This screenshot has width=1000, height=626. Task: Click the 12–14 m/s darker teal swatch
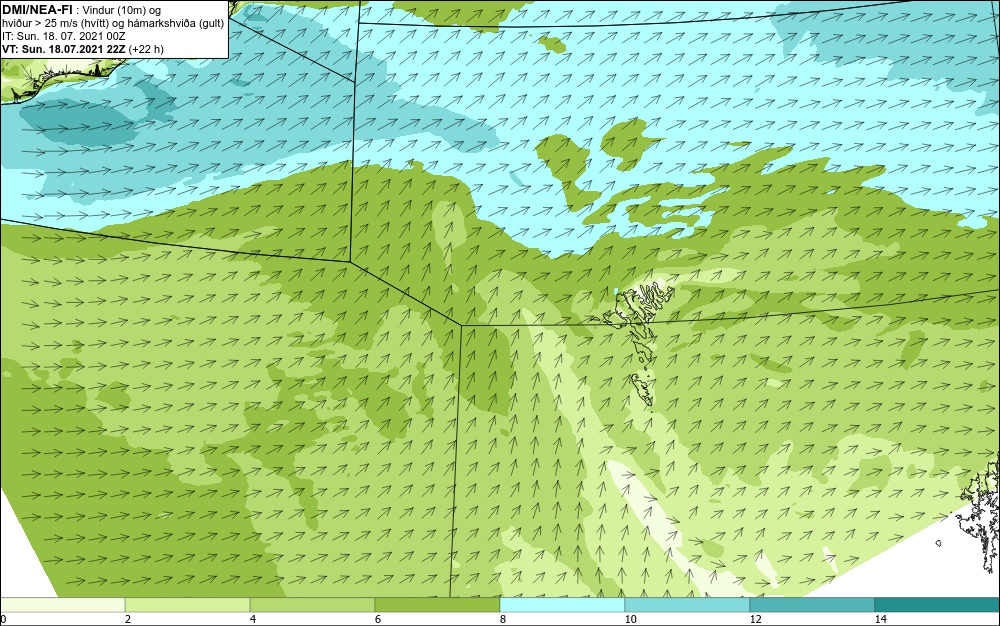click(812, 605)
